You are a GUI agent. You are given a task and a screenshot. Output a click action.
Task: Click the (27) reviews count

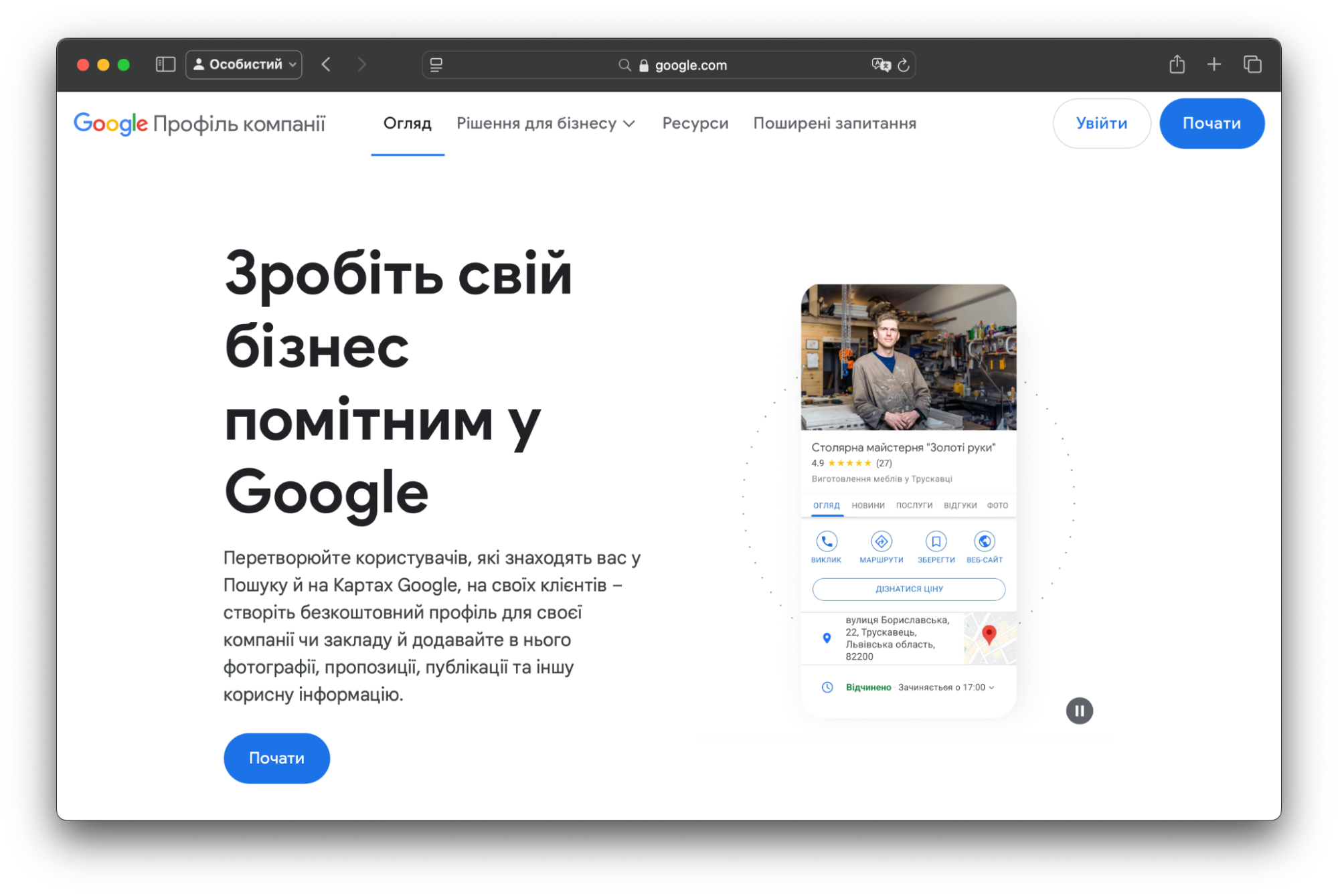click(x=884, y=463)
